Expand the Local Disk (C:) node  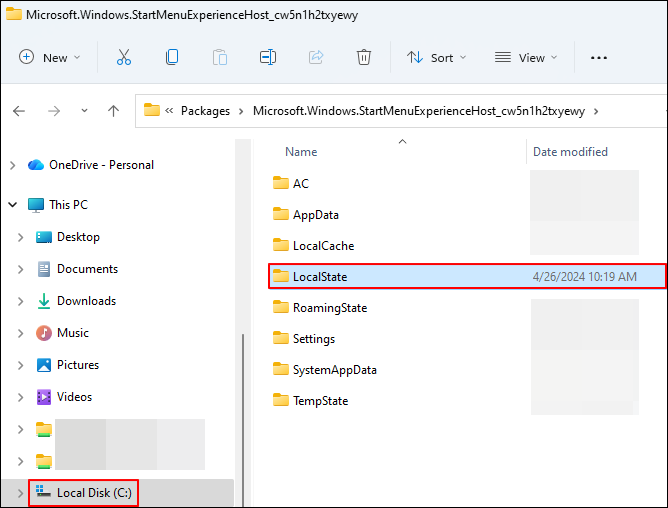pyautogui.click(x=20, y=494)
